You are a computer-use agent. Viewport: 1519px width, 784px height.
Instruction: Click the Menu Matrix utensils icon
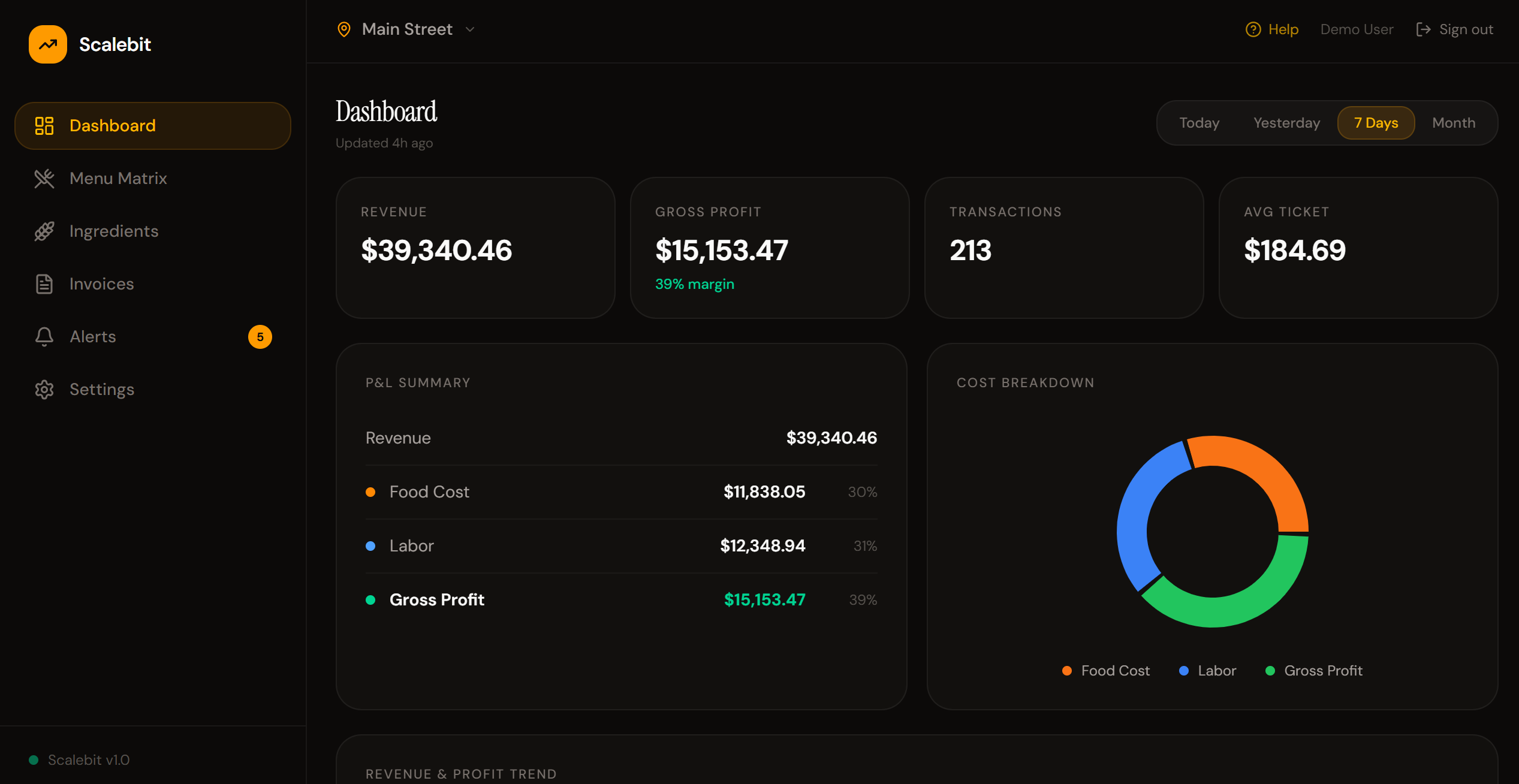[x=44, y=179]
